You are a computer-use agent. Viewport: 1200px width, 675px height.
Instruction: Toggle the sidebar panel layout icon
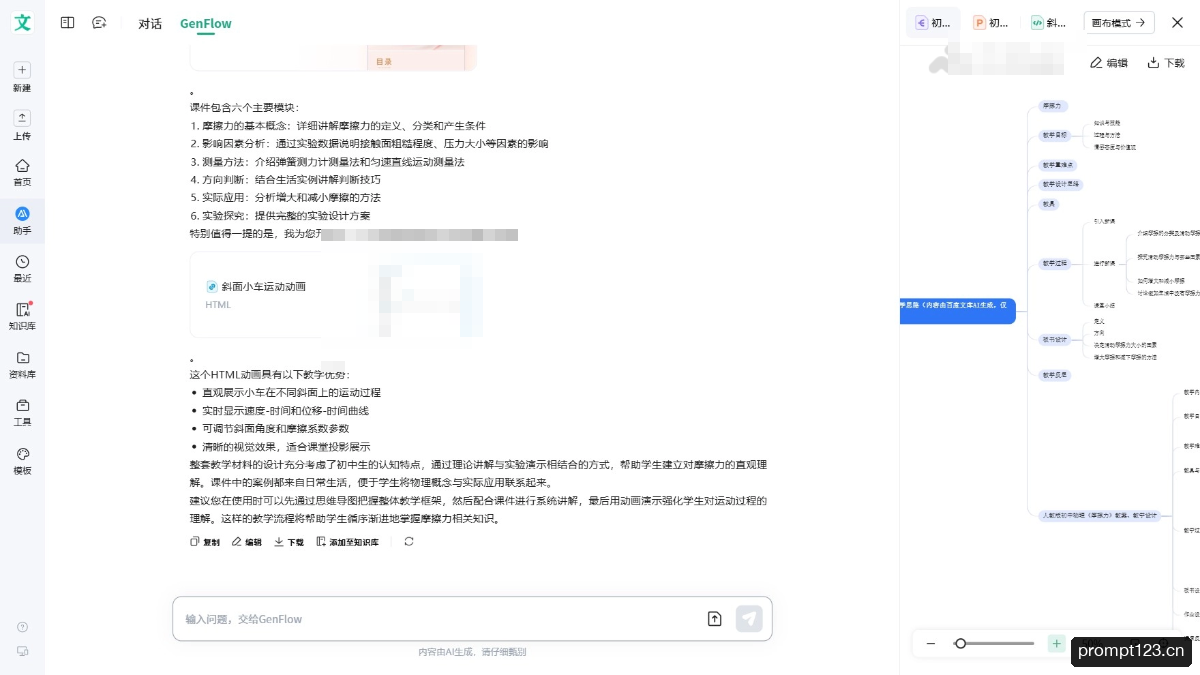[x=67, y=22]
